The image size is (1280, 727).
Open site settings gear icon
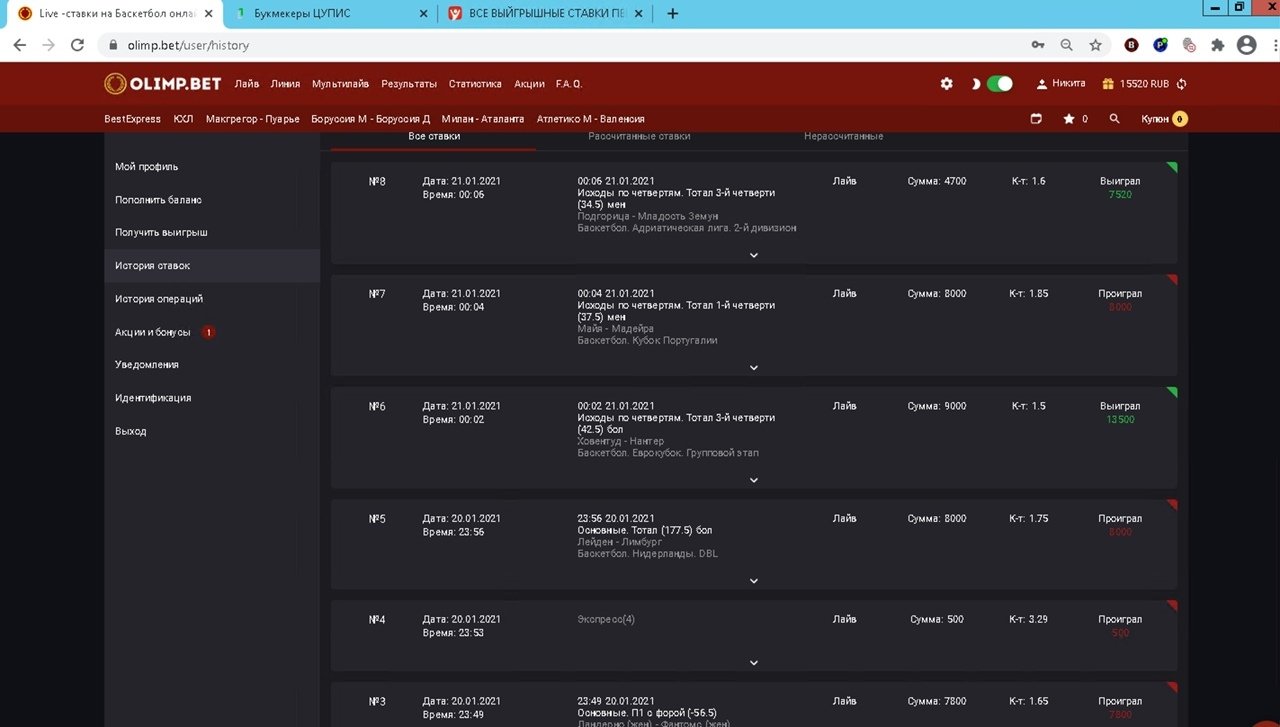946,84
